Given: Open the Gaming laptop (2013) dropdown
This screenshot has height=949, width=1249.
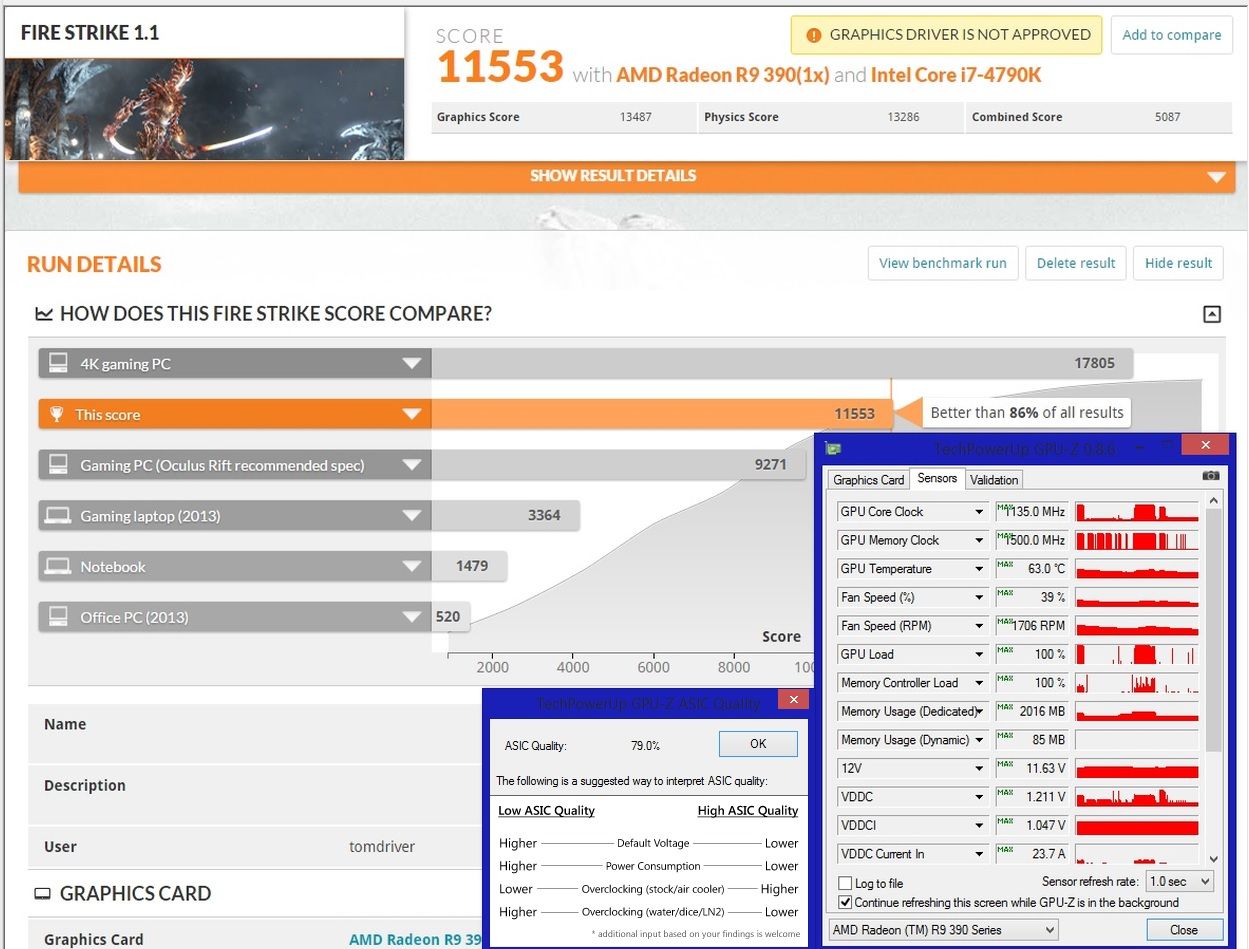Looking at the screenshot, I should tap(411, 515).
